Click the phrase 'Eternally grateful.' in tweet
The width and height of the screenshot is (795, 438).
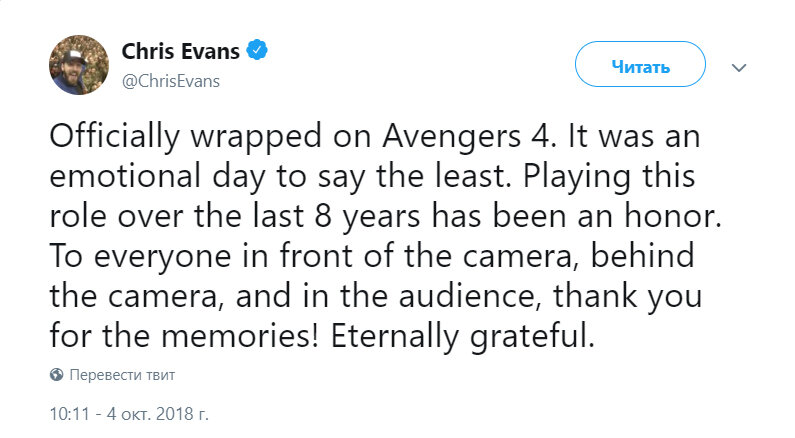tap(462, 337)
